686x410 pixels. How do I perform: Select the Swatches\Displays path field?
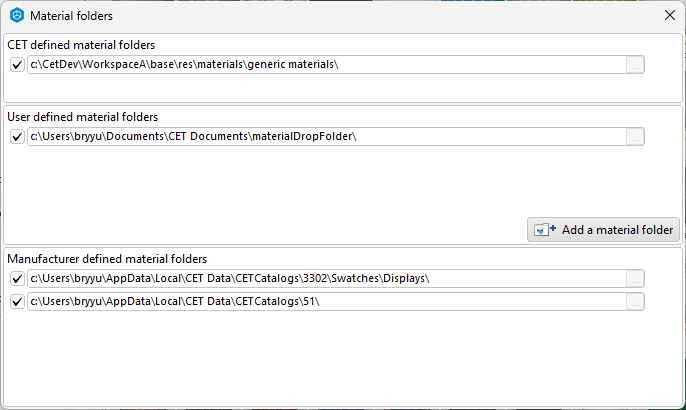click(x=327, y=278)
